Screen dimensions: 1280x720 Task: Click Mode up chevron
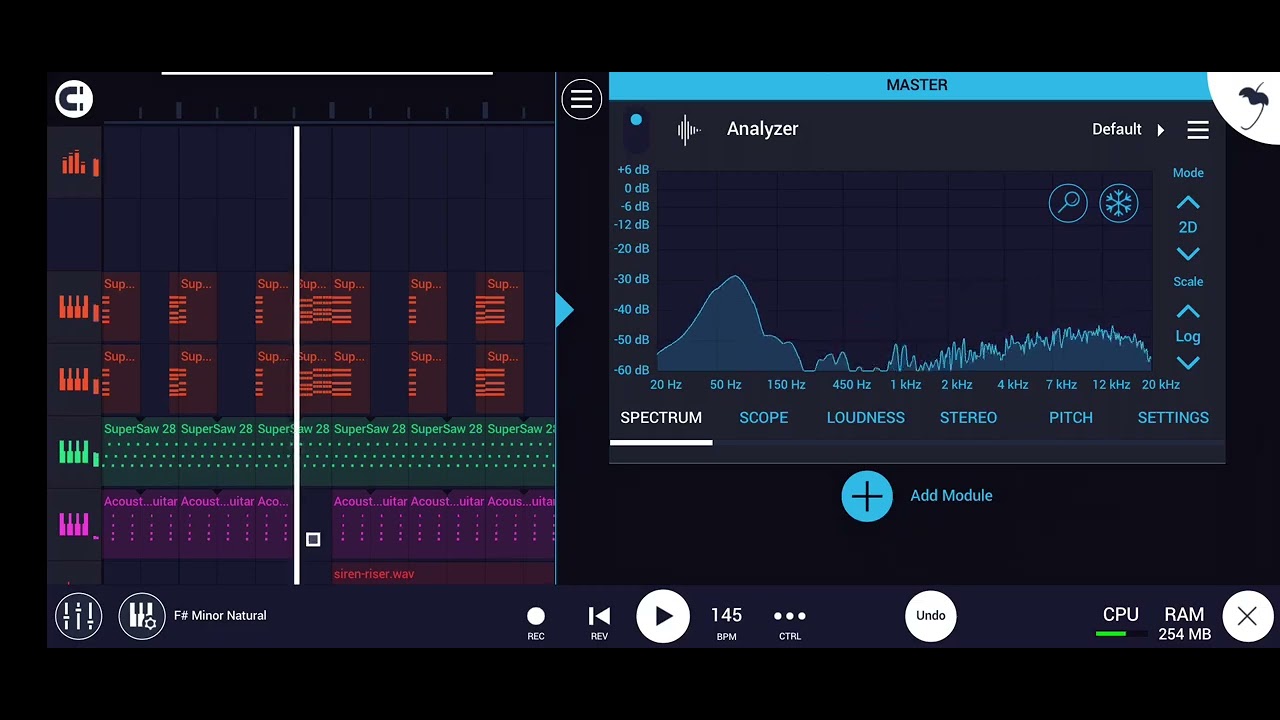click(1188, 202)
